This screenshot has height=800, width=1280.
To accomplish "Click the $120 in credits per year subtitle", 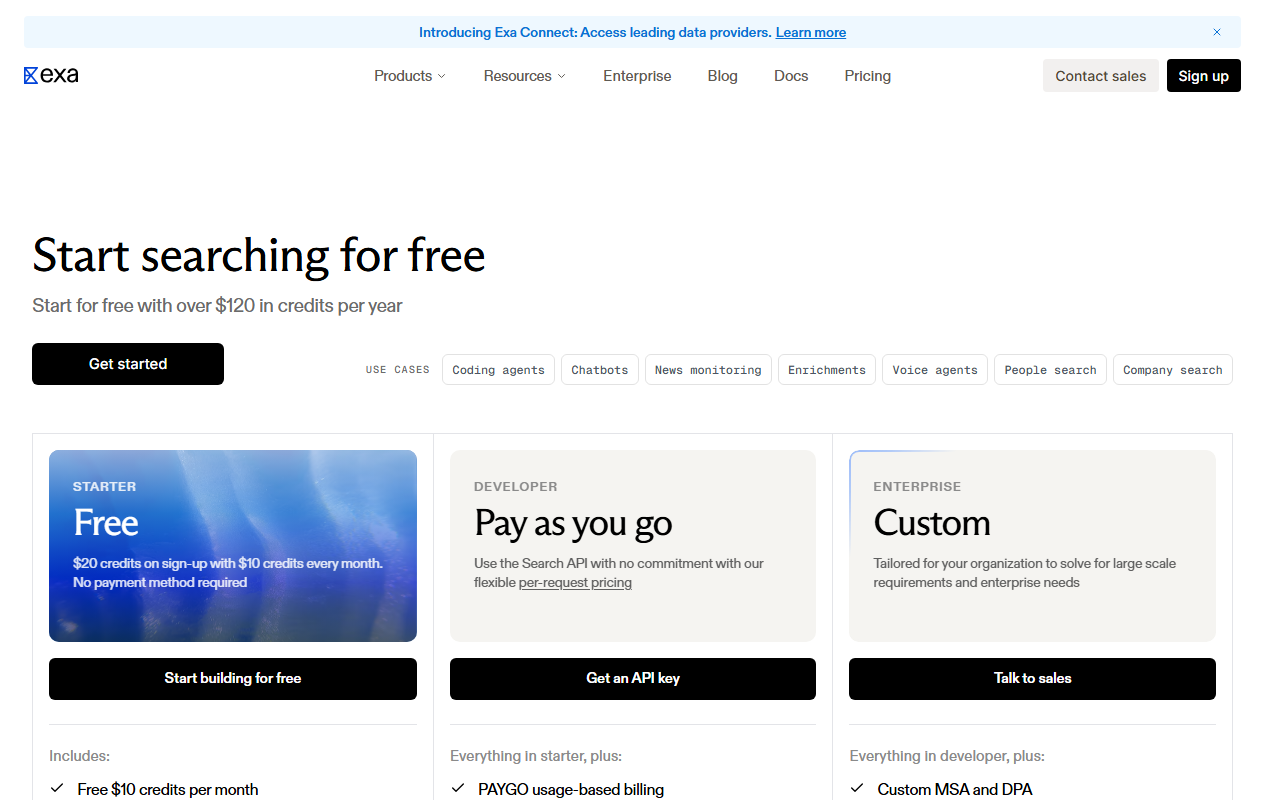I will pos(217,306).
